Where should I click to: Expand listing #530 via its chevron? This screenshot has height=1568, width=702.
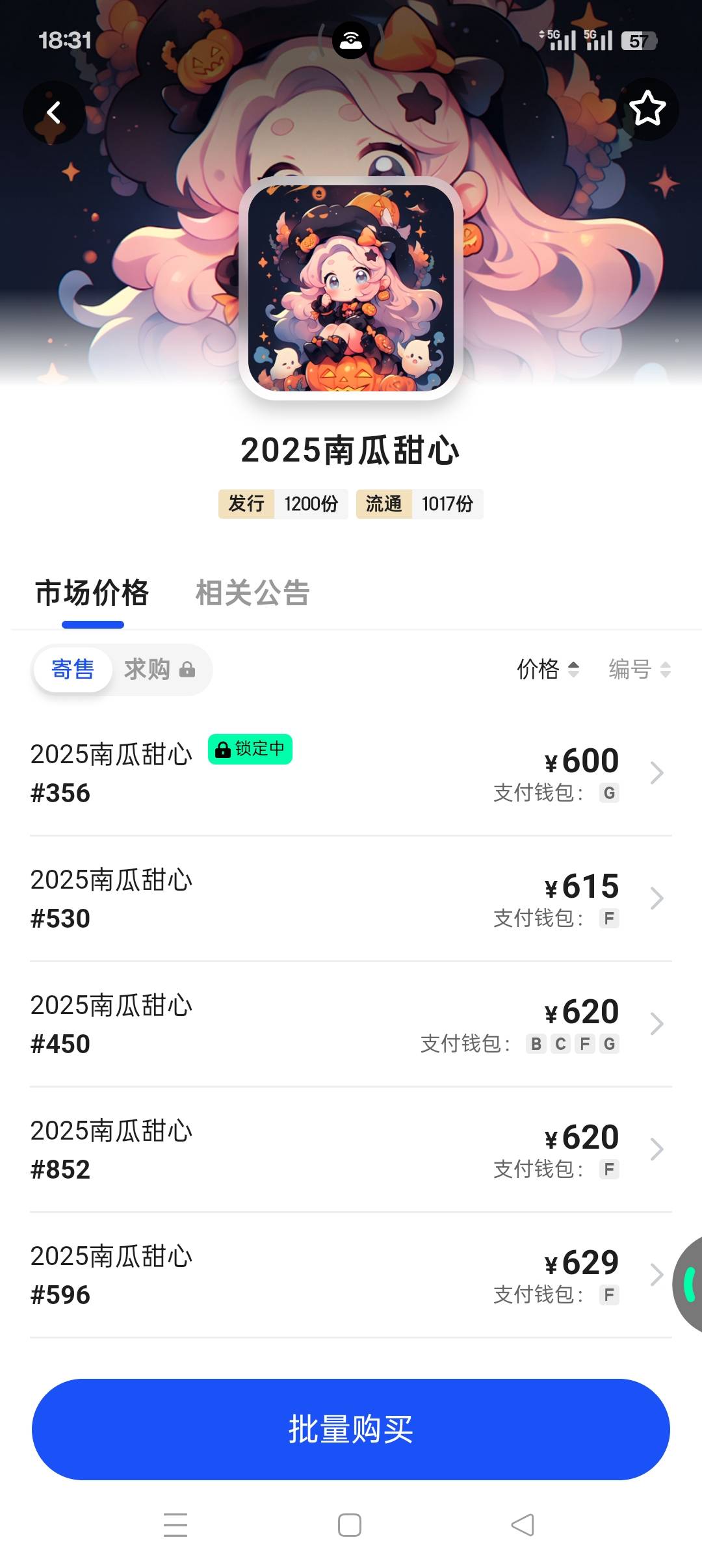(657, 898)
